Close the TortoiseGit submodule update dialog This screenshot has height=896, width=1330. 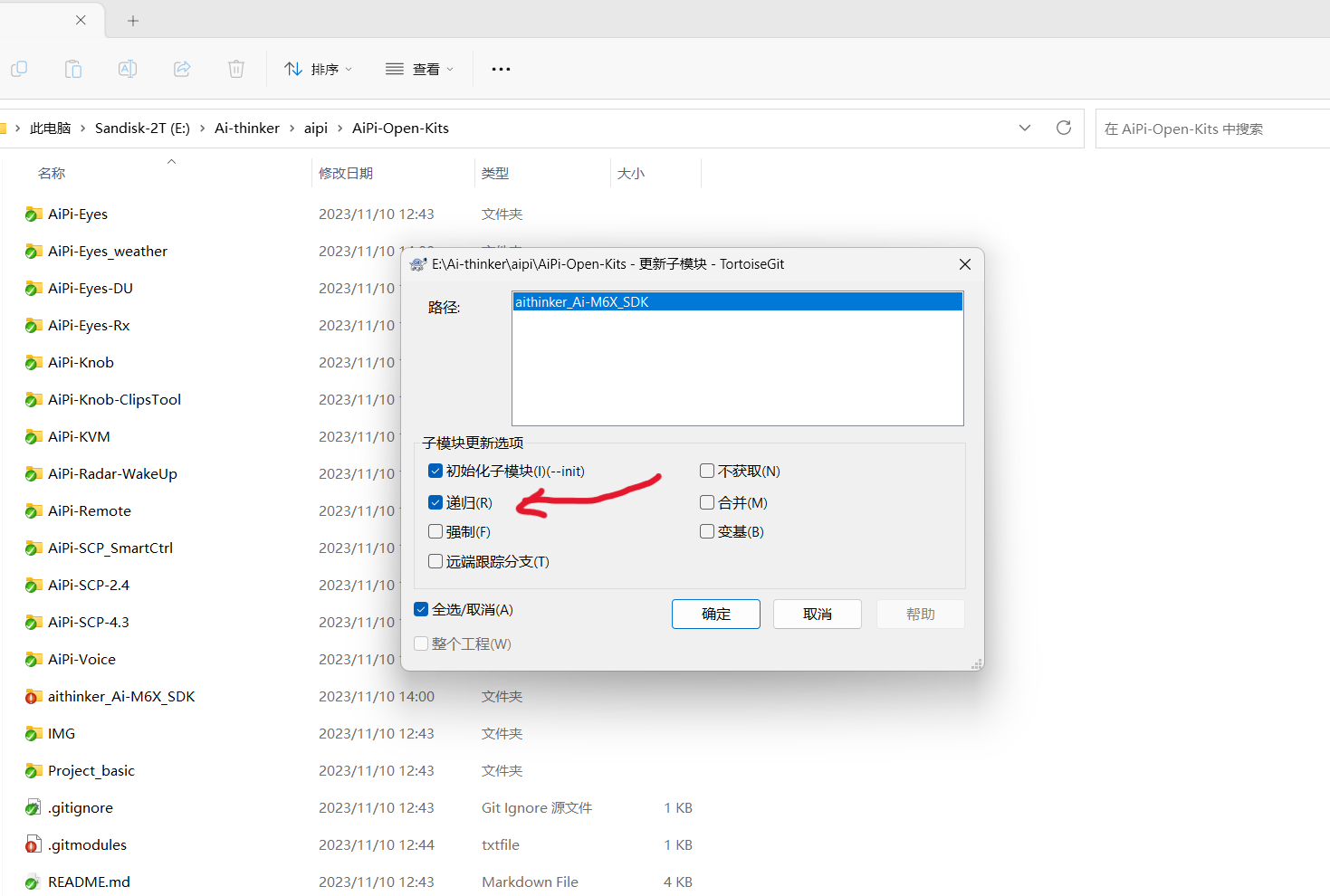pos(965,264)
